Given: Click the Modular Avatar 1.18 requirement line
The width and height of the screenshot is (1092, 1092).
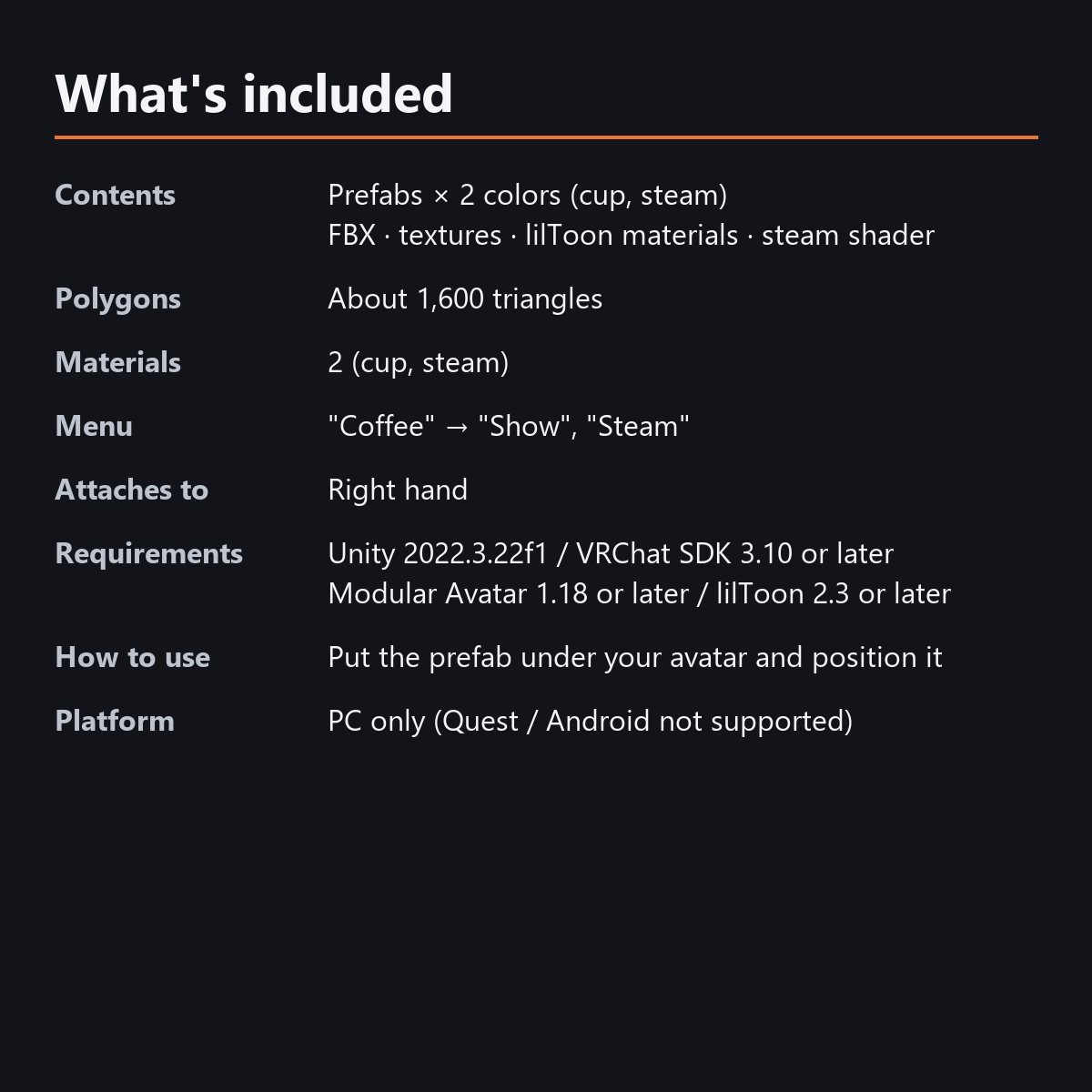Looking at the screenshot, I should (639, 593).
